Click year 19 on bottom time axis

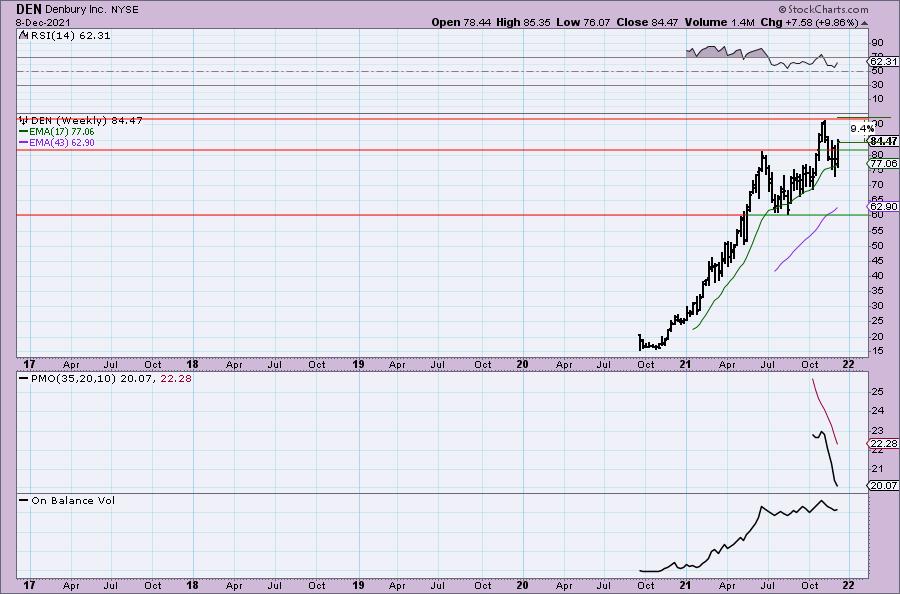coord(358,585)
